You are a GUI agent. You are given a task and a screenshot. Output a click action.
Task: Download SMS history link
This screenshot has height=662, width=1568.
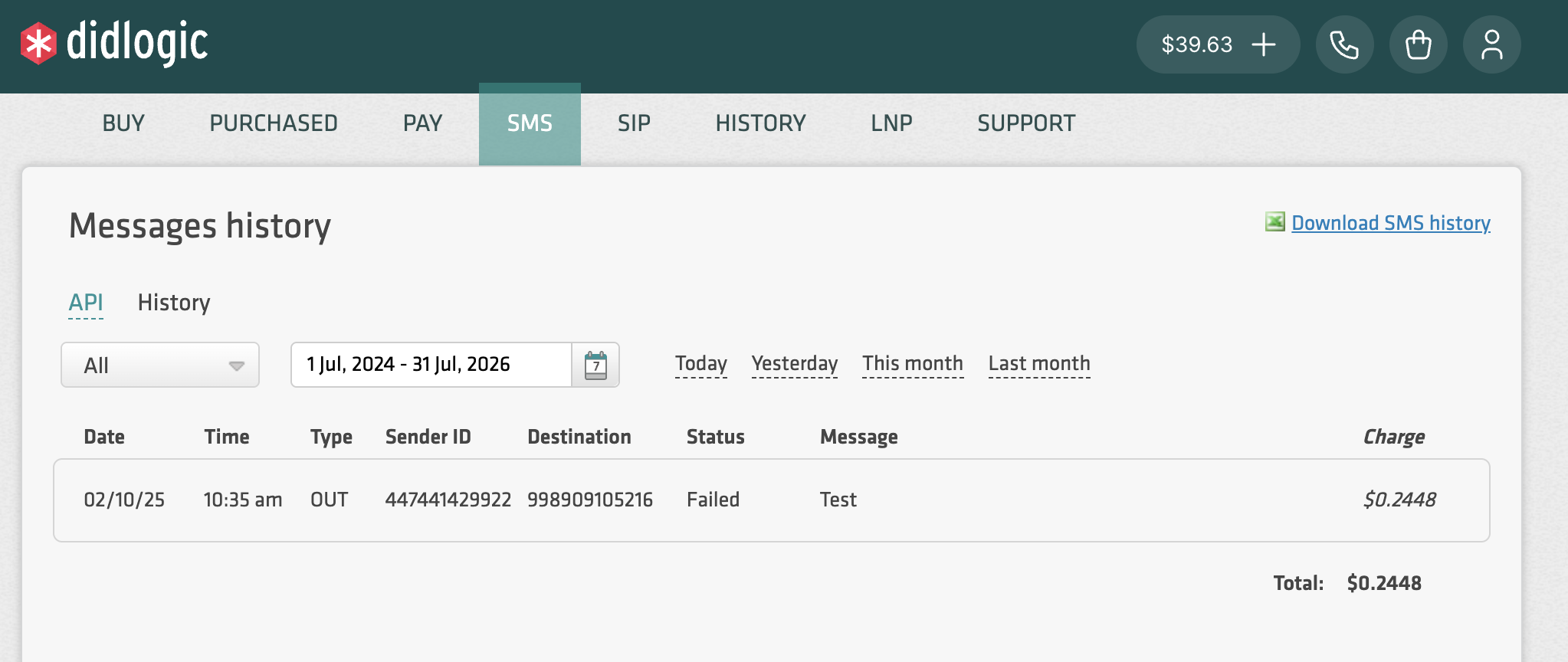1391,223
